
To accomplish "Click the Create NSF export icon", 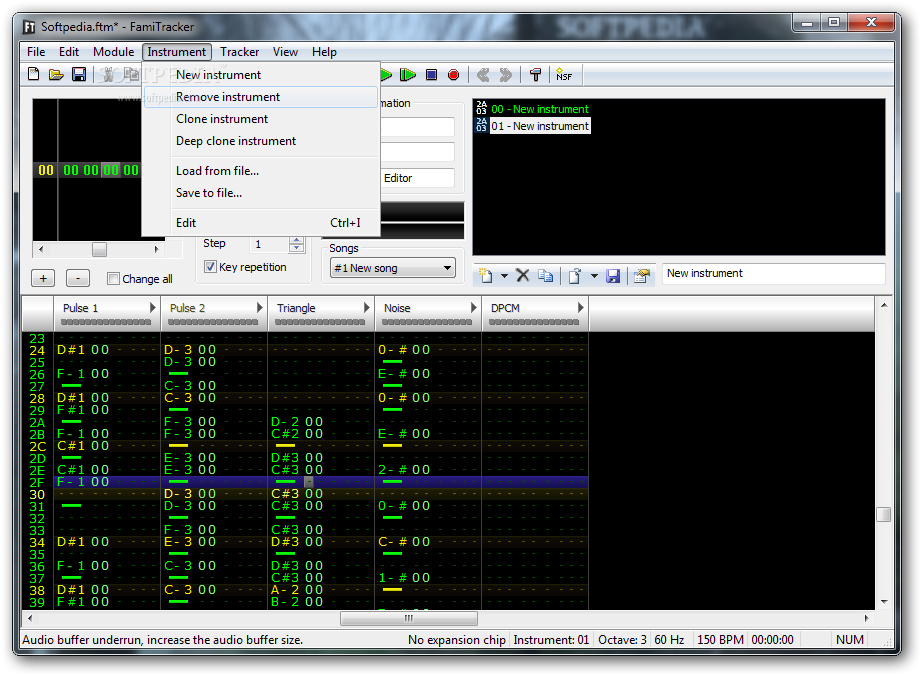I will click(x=563, y=75).
